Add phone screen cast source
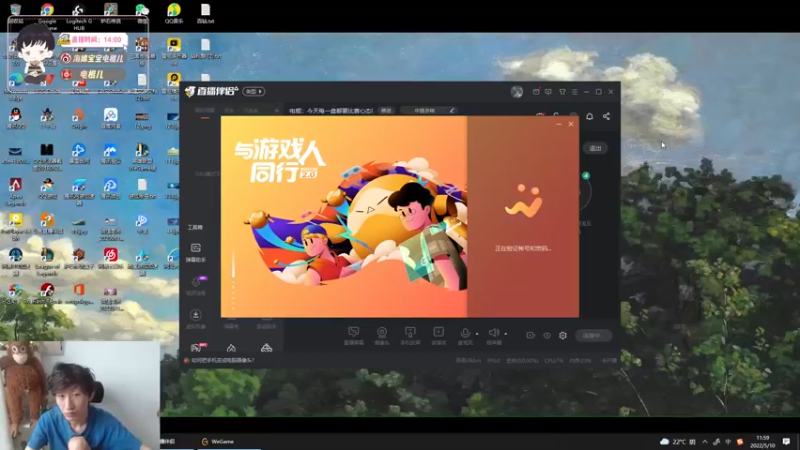Image resolution: width=800 pixels, height=450 pixels. pyautogui.click(x=410, y=336)
